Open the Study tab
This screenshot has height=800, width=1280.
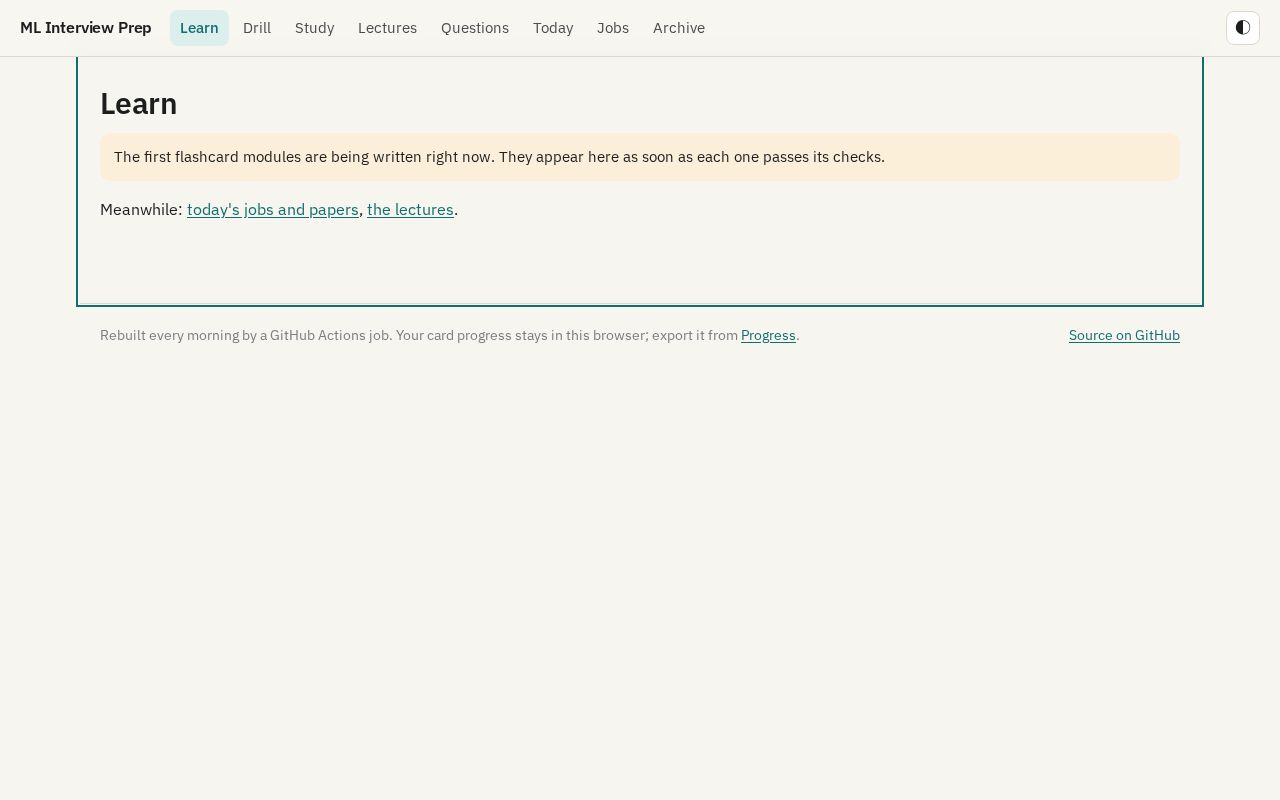pyautogui.click(x=315, y=28)
